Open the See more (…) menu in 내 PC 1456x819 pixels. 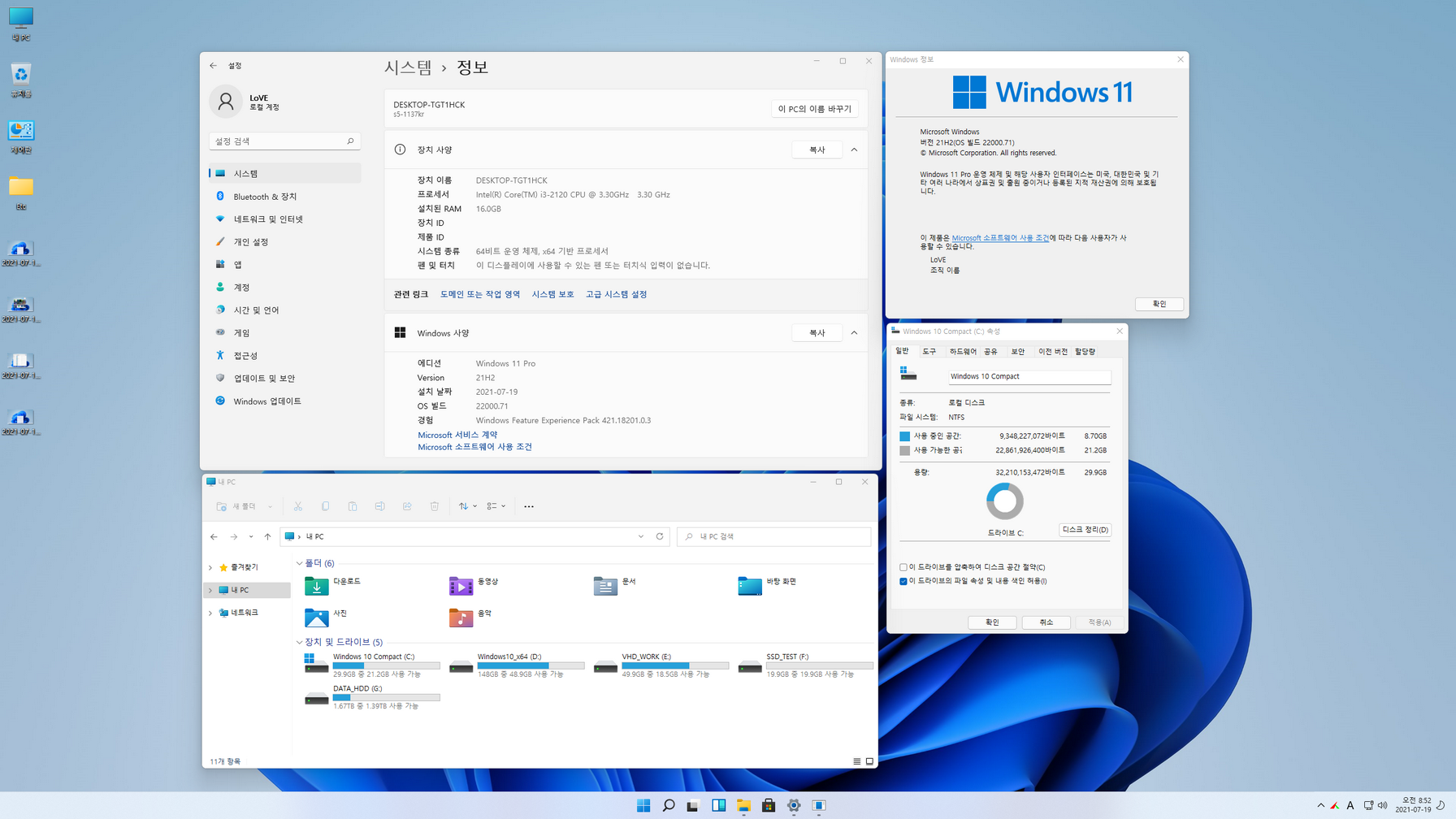pos(529,506)
